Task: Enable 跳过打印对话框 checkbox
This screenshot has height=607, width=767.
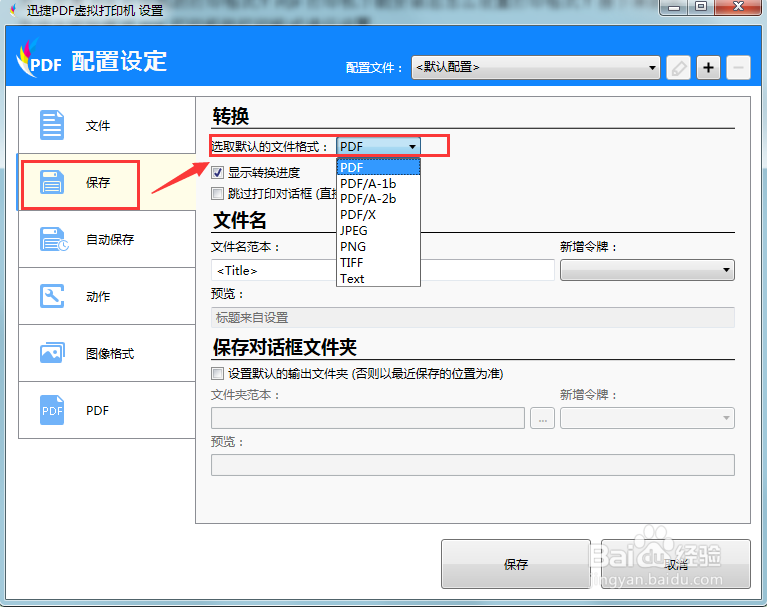Action: pos(217,194)
